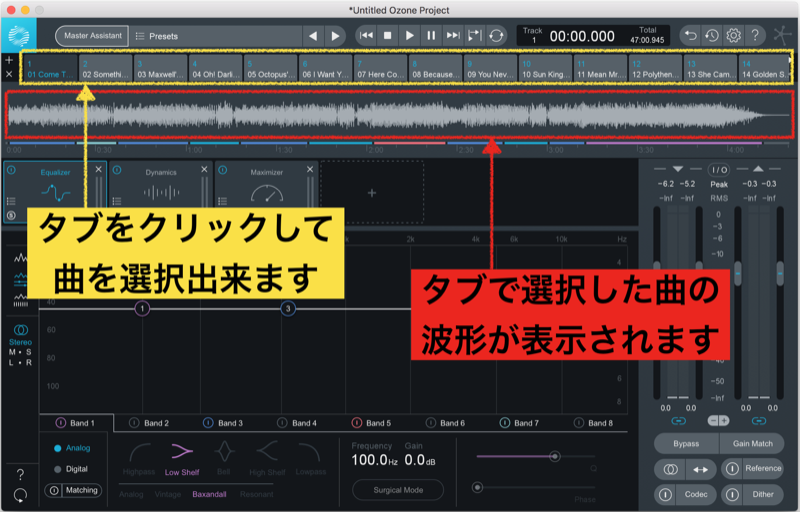Skip to previous track in transport
Screen dimensions: 800x512
coord(366,36)
